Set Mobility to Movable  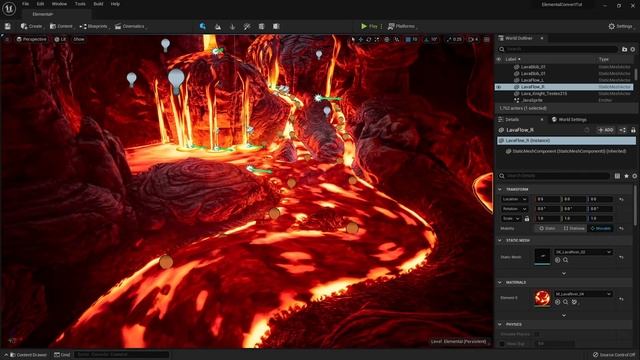pyautogui.click(x=601, y=228)
